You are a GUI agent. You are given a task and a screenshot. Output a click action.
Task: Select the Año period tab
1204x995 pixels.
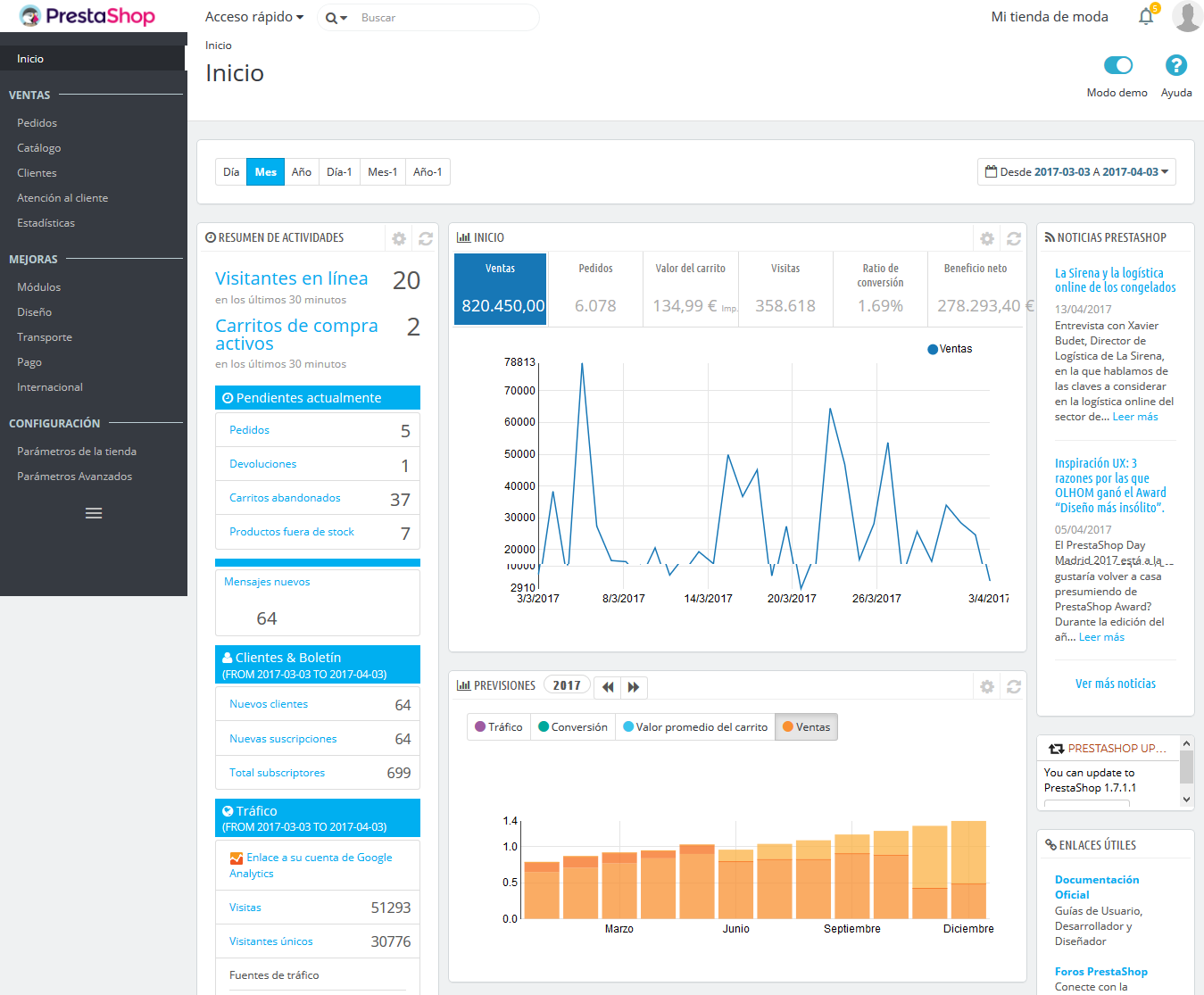tap(302, 172)
